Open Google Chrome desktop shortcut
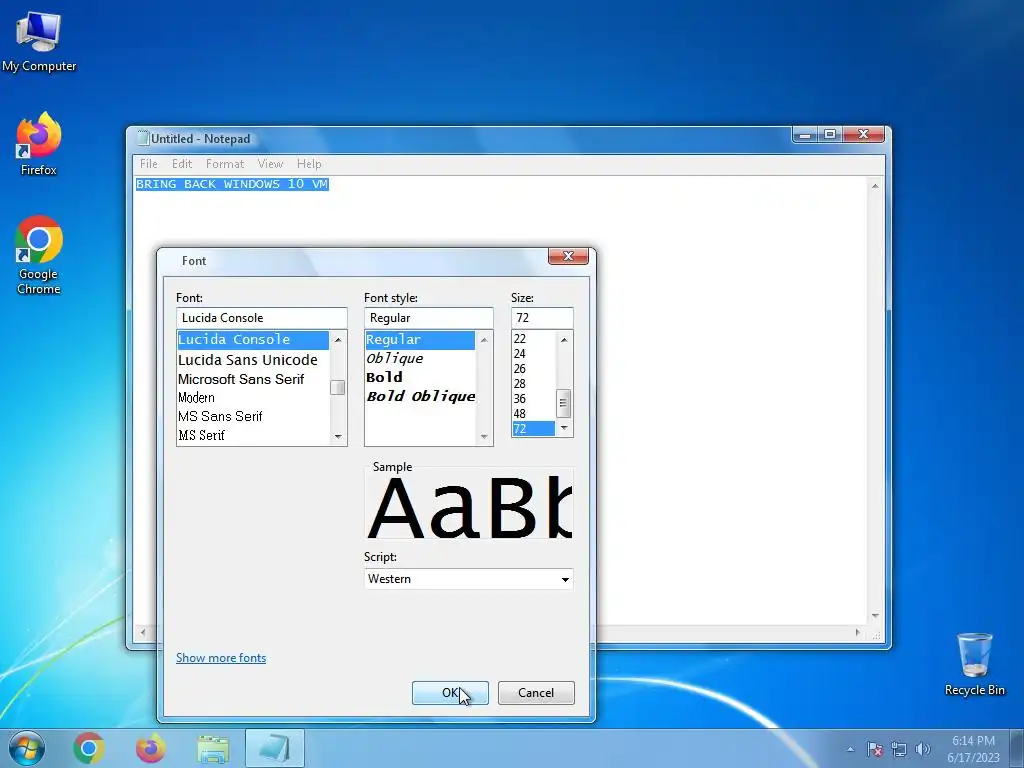1024x768 pixels. (x=39, y=255)
